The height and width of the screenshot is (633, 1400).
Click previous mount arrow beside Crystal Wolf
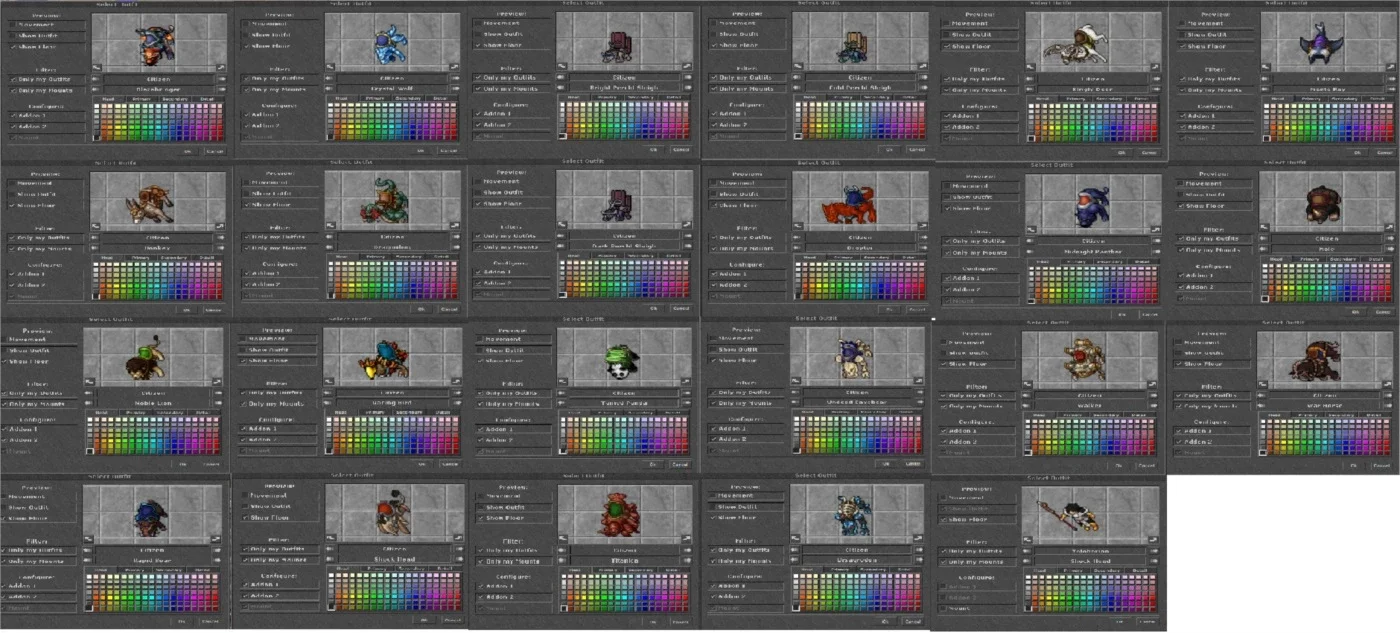[330, 89]
